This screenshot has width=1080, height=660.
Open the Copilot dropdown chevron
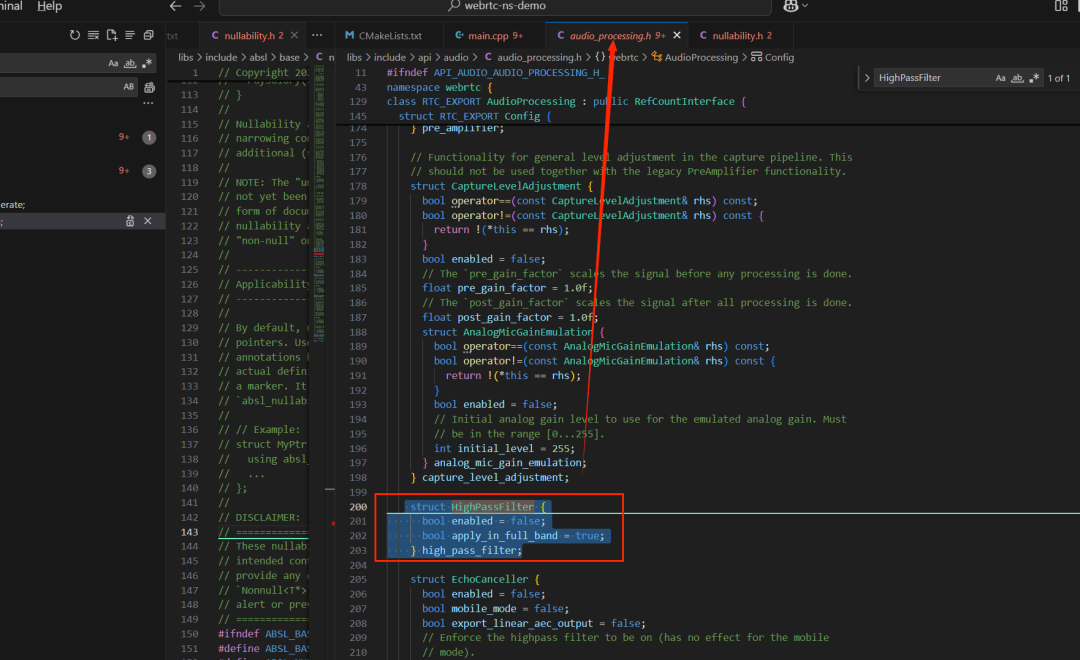point(805,6)
